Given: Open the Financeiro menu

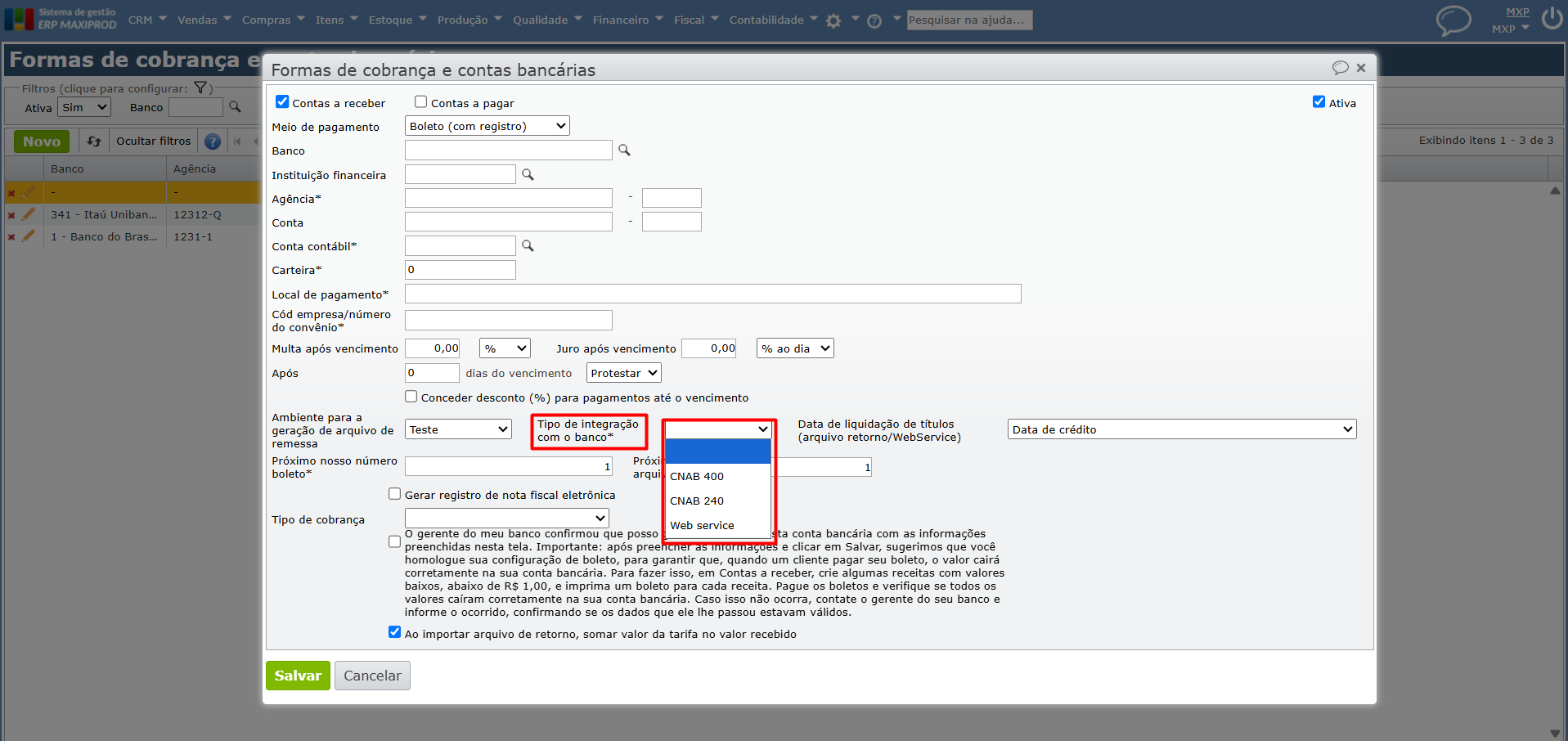Looking at the screenshot, I should pos(627,20).
